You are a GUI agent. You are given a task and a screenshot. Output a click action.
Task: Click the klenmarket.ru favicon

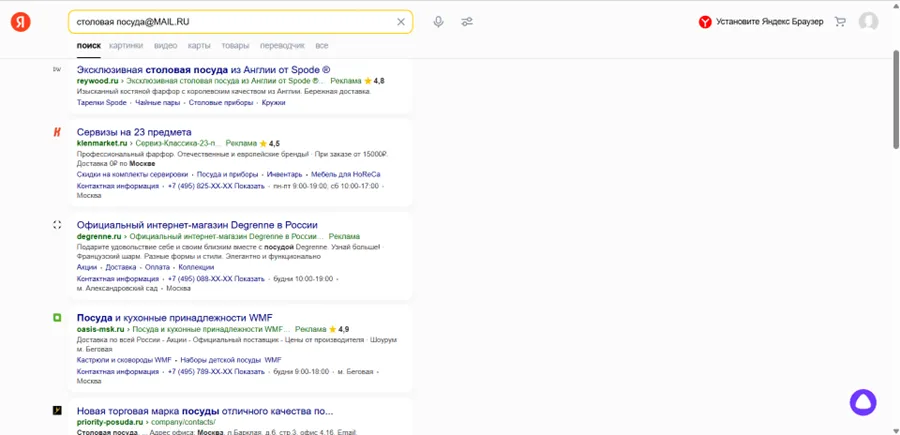coord(57,132)
